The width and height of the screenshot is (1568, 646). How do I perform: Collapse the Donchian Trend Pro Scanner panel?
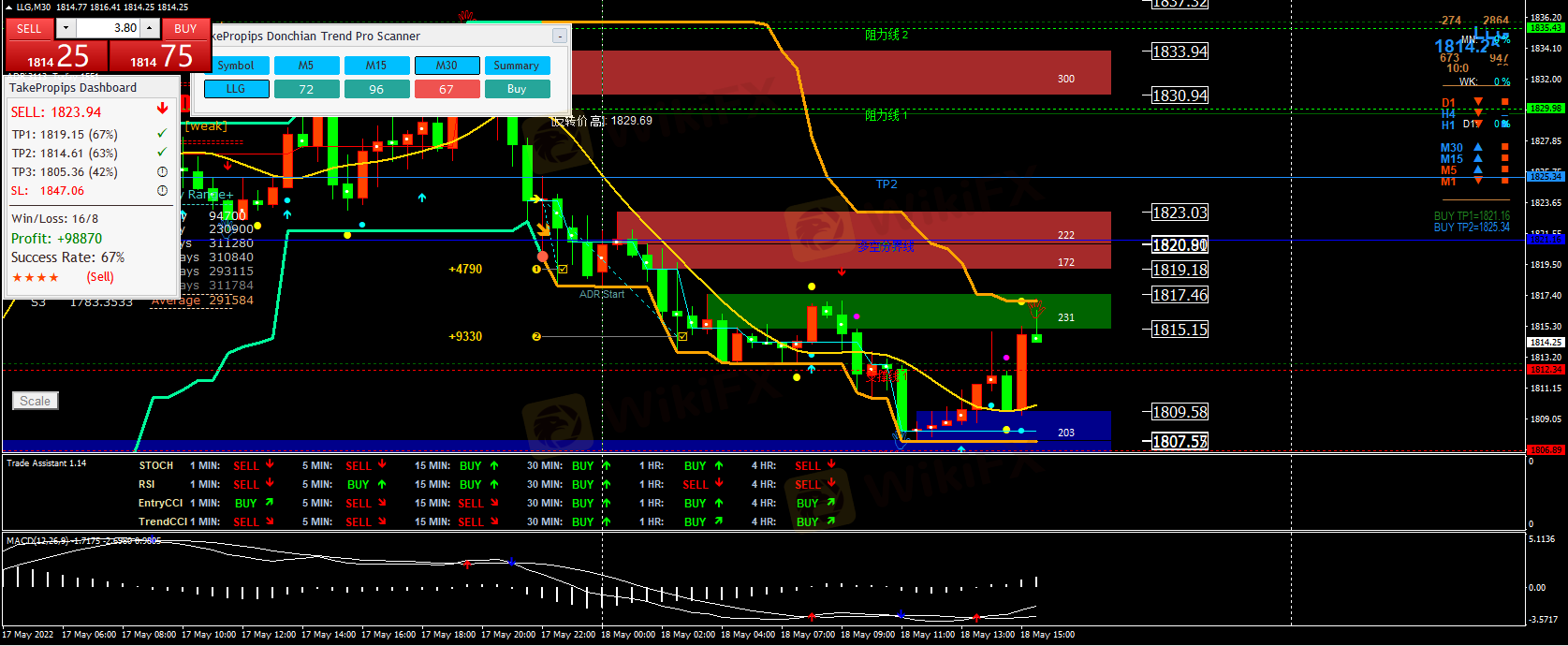[559, 37]
